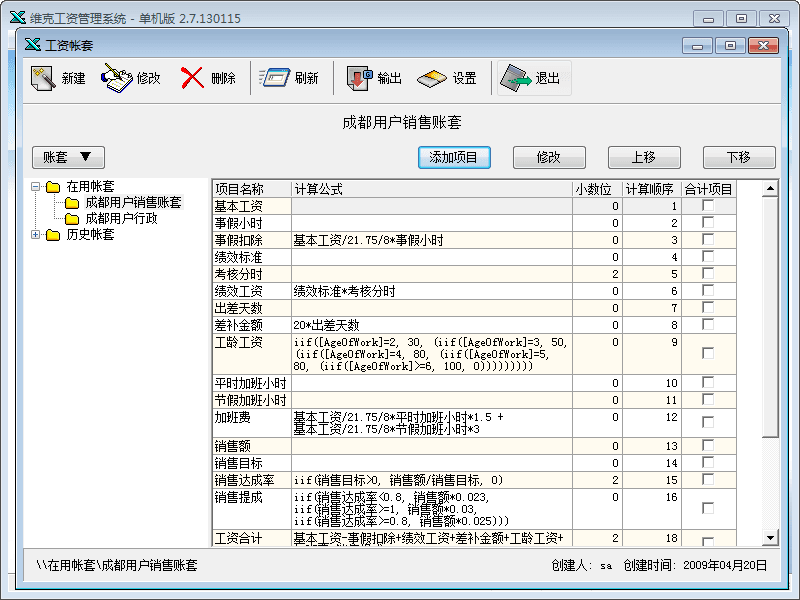Click the 计算公式 column header
This screenshot has width=800, height=600.
(x=430, y=189)
